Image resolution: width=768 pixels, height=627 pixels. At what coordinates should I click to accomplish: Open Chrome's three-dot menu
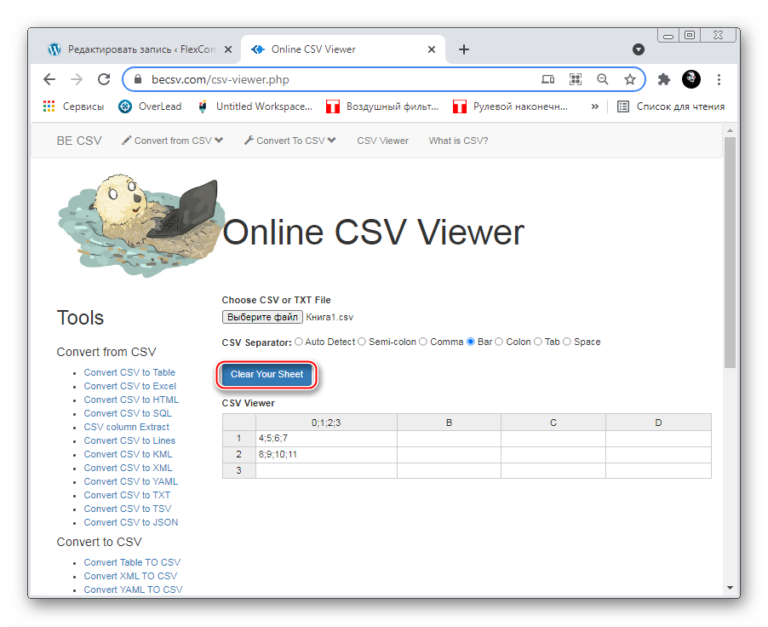[x=719, y=79]
